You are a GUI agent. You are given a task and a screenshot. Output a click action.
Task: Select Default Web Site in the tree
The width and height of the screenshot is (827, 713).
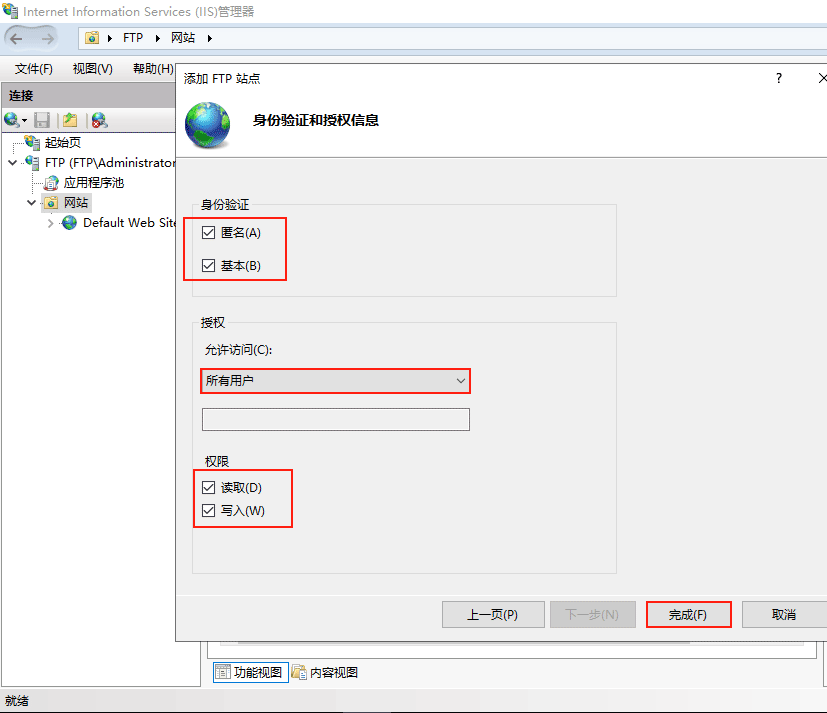pos(129,223)
